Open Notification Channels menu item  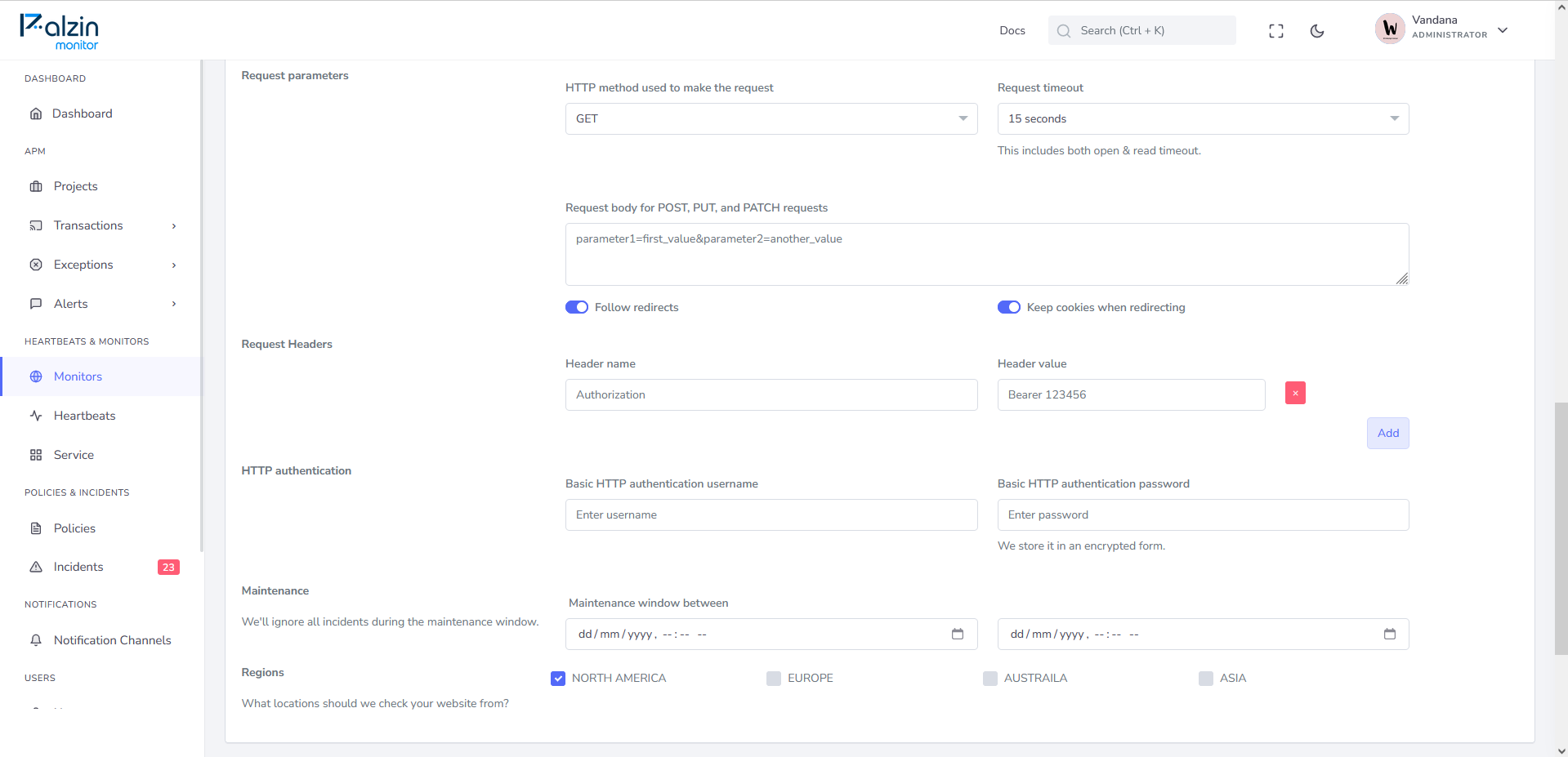click(x=101, y=640)
